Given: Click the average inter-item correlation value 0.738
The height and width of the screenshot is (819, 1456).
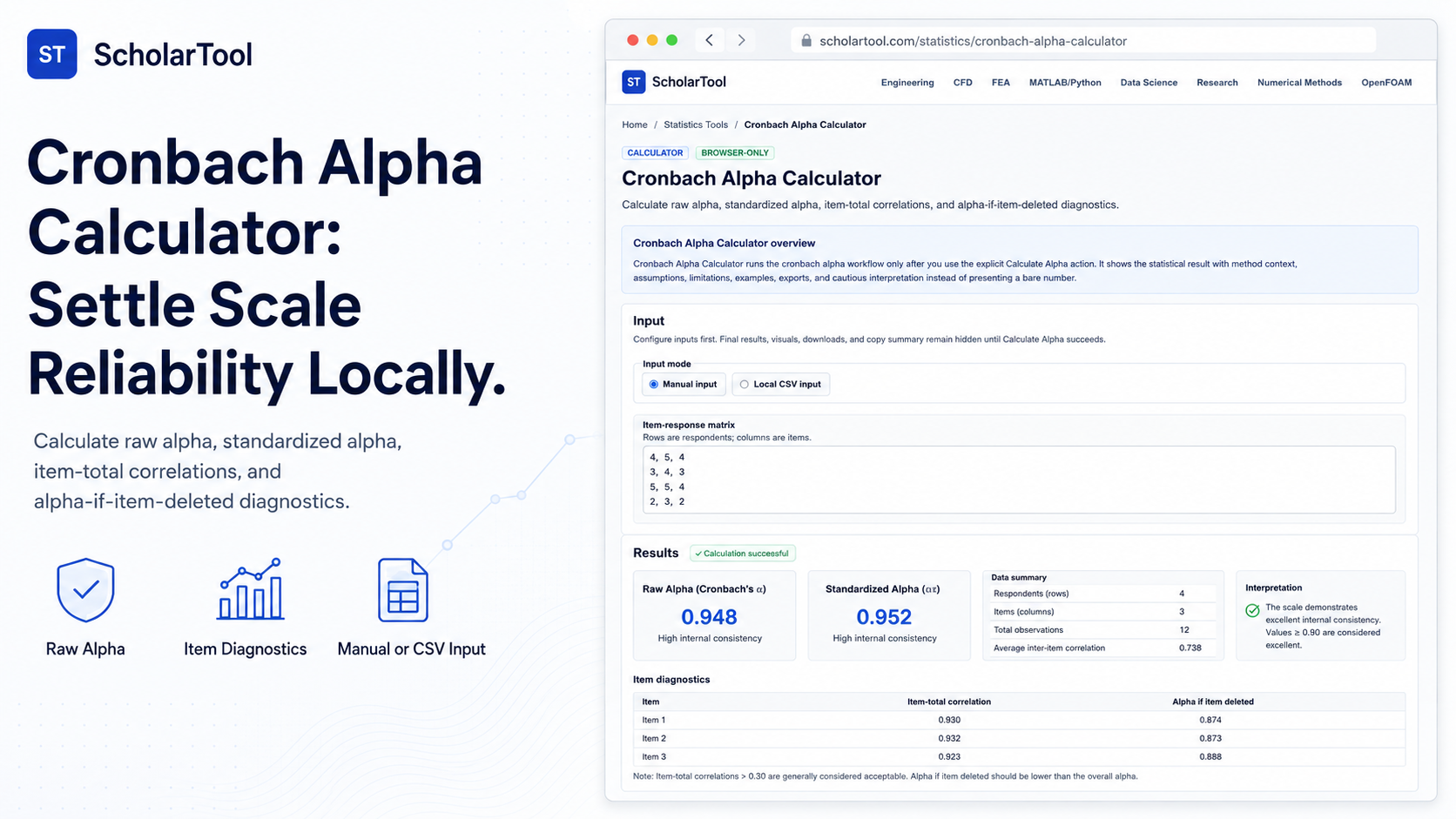Looking at the screenshot, I should [x=1190, y=648].
